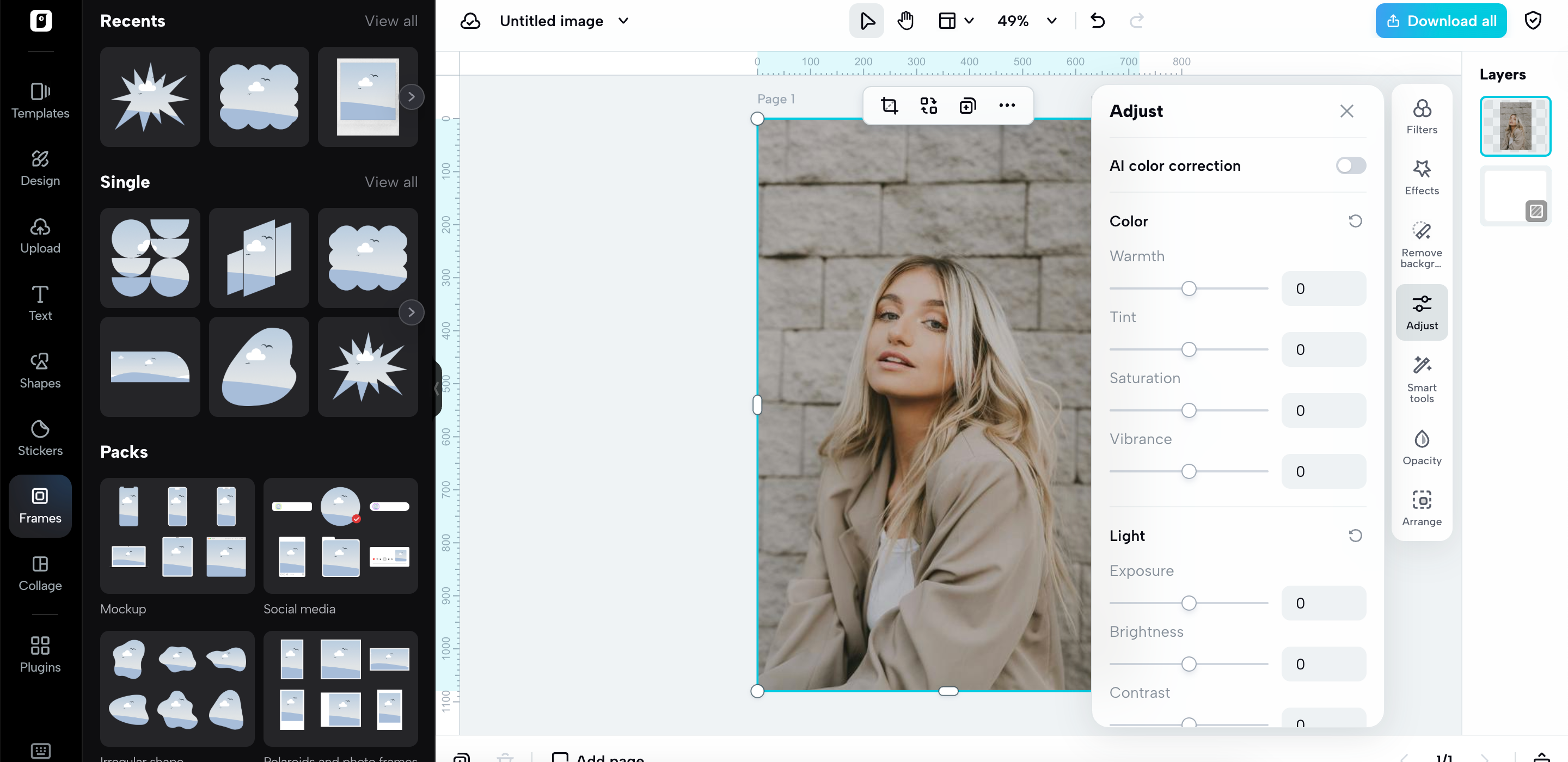Close the Adjust panel
The width and height of the screenshot is (1568, 762).
[x=1346, y=111]
